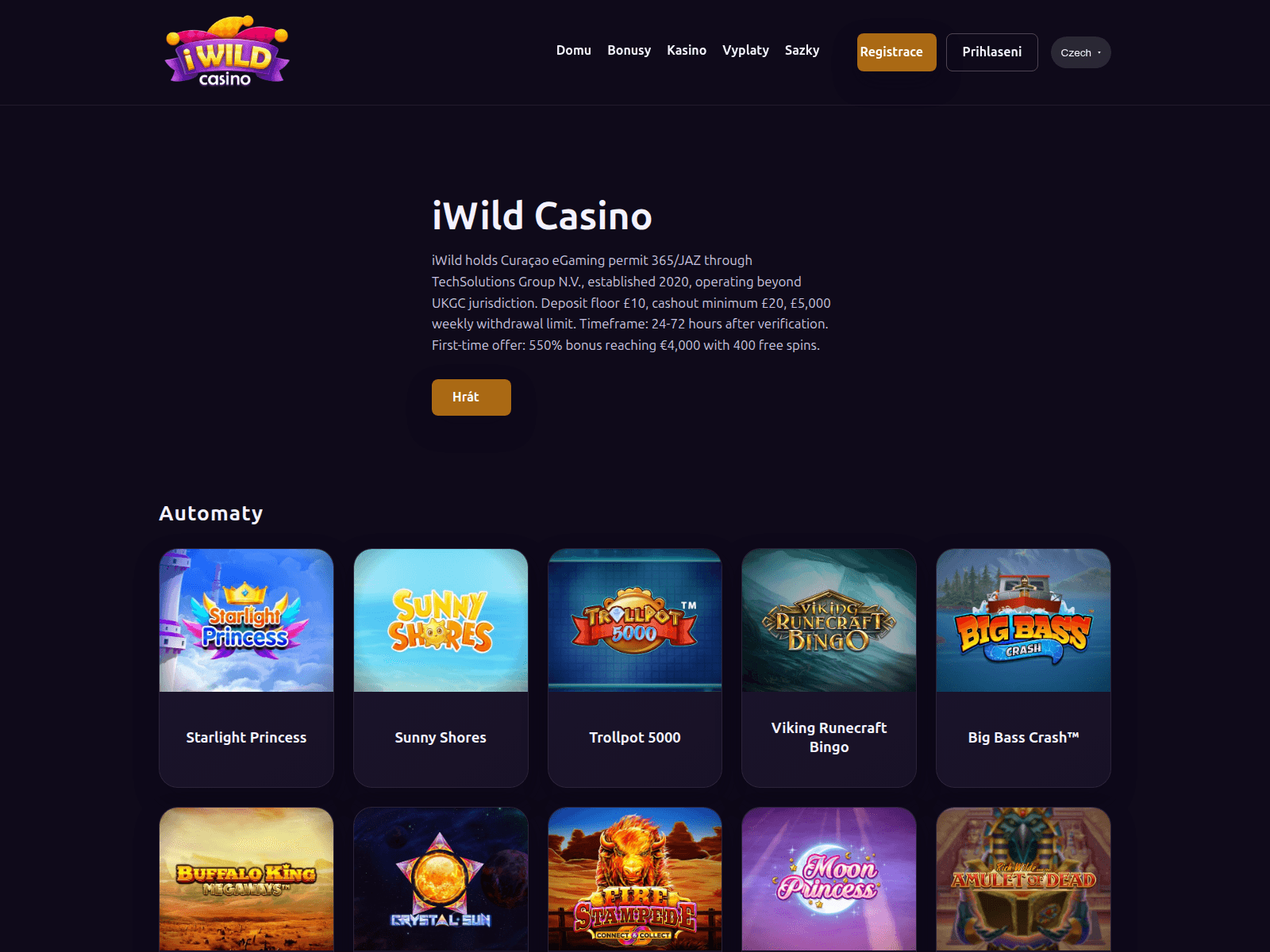
Task: Click the Hrát play button
Action: pos(471,397)
